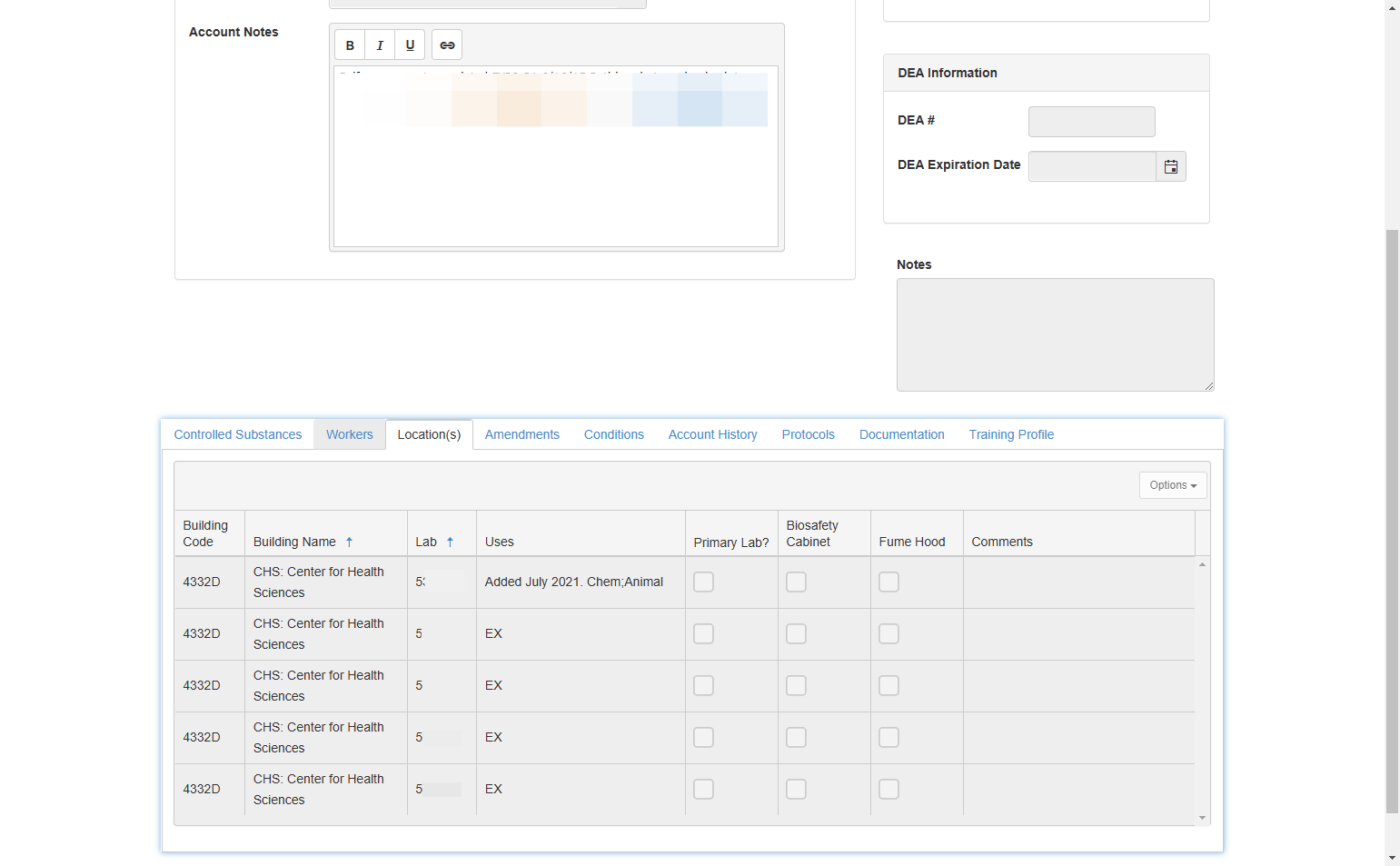Click the Notes text area

(1056, 334)
